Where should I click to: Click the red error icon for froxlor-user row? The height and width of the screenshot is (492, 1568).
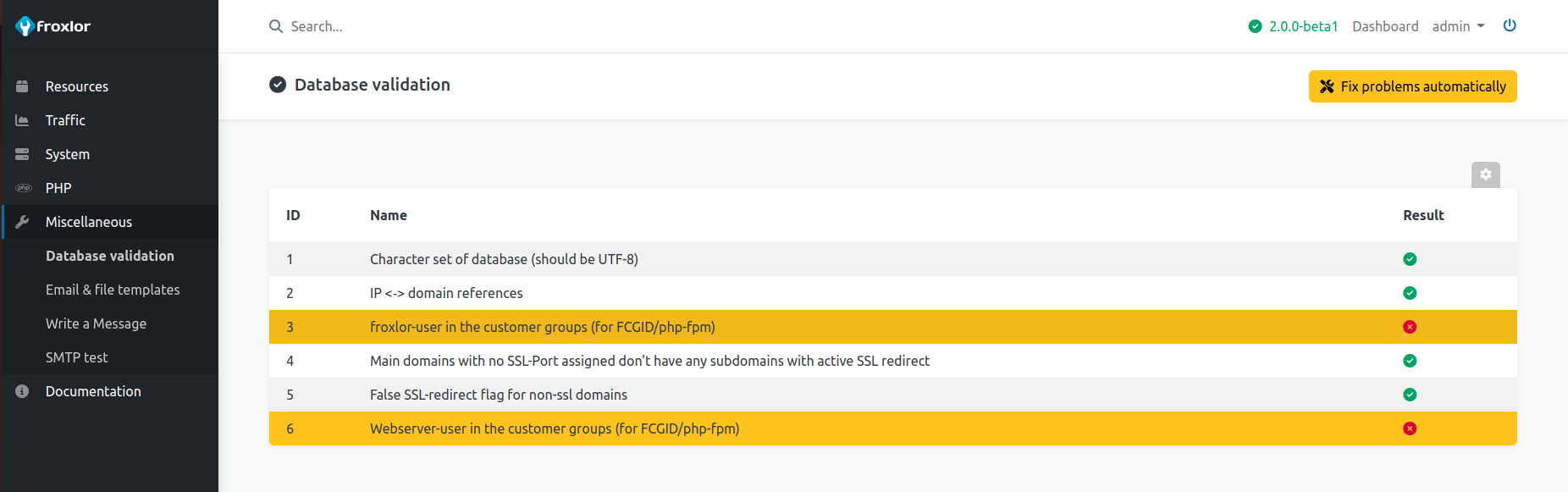coord(1410,327)
